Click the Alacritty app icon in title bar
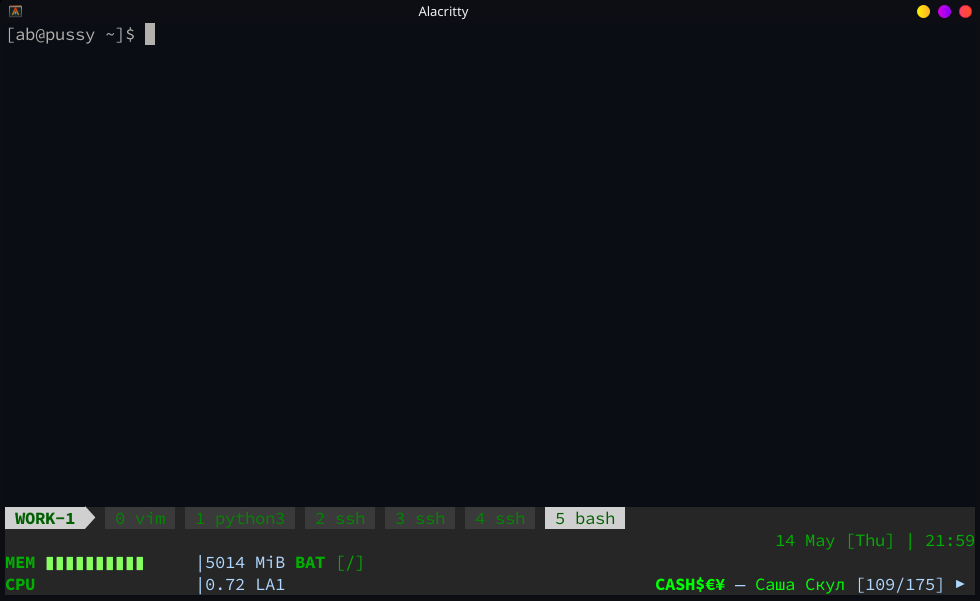 (15, 12)
